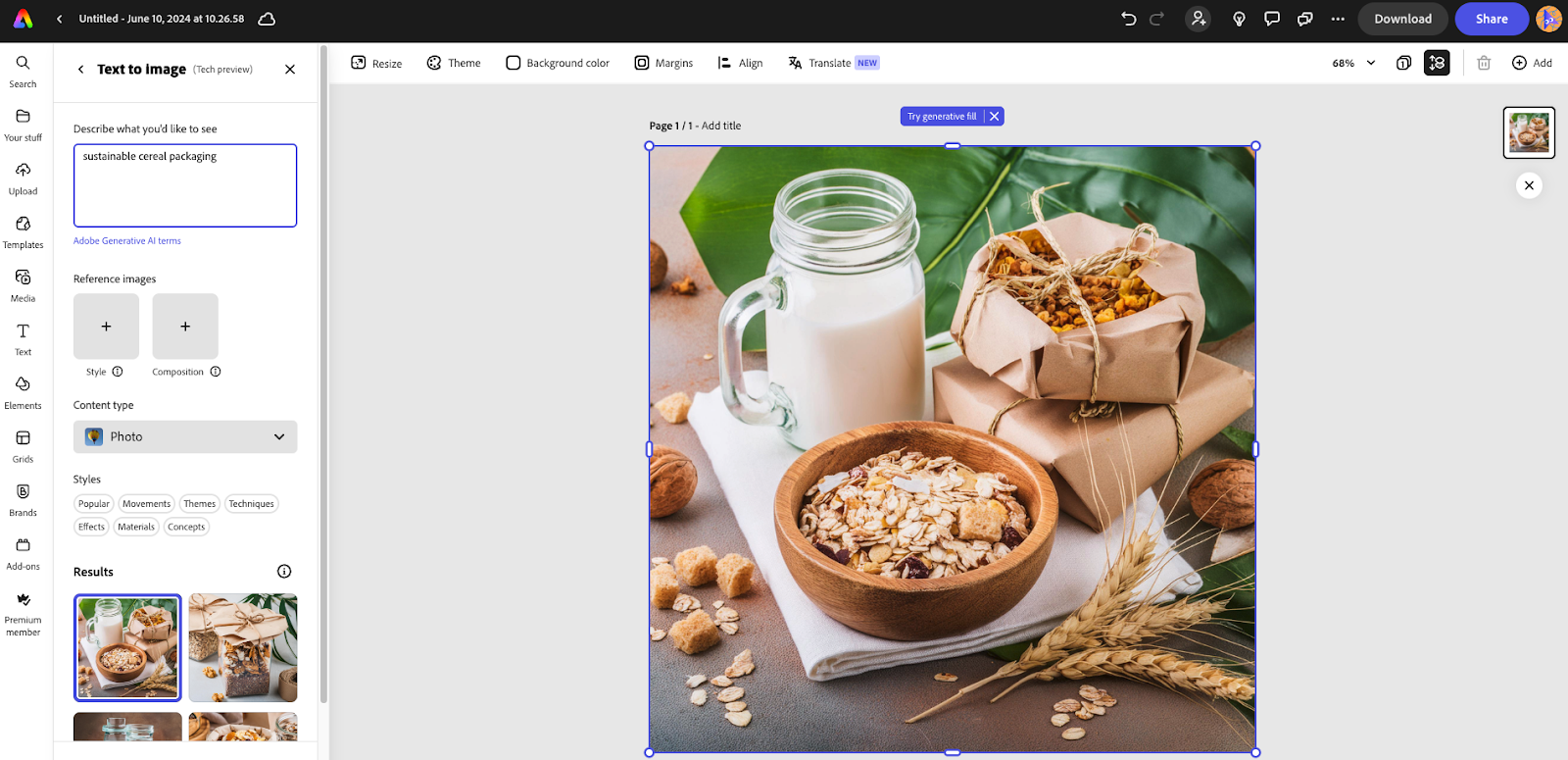Select the Concepts styles tab
The width and height of the screenshot is (1568, 760).
pos(186,527)
